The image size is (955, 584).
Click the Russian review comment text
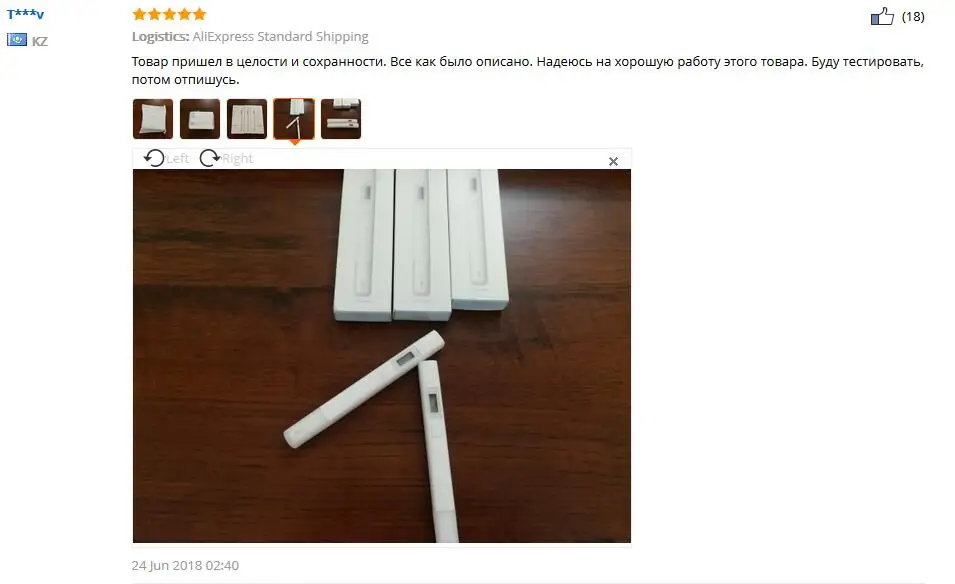point(527,71)
